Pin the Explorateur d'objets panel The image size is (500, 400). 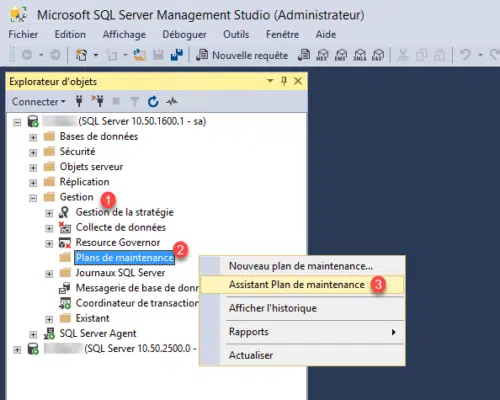click(x=284, y=81)
